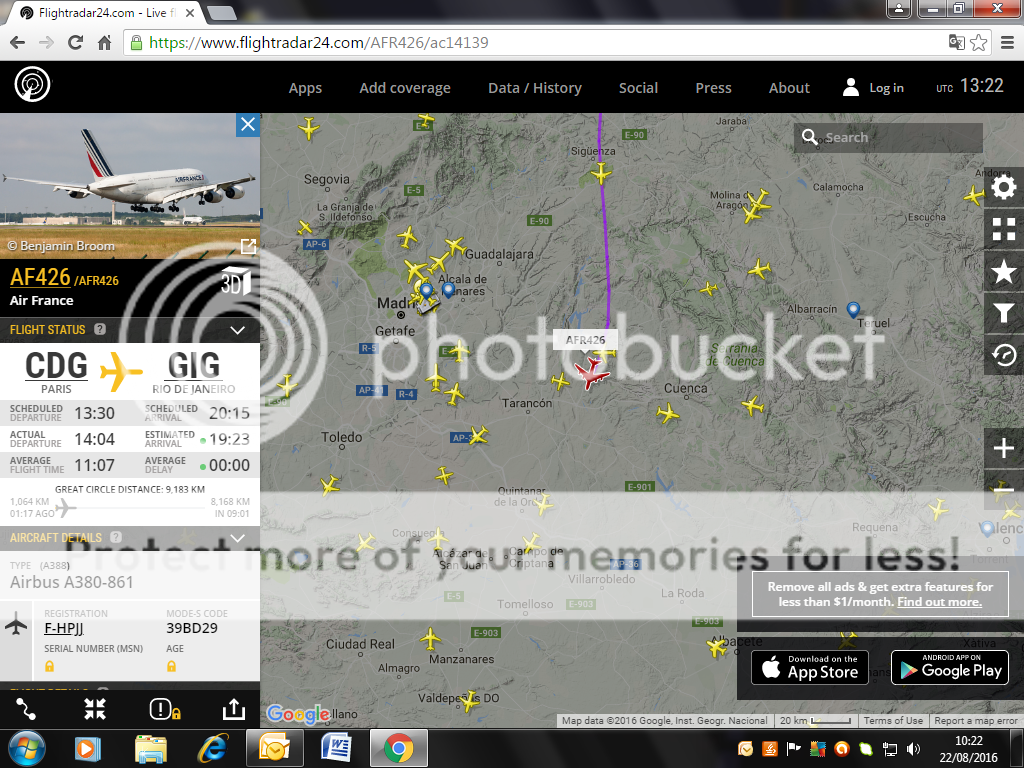Reload the page with refresh icon
1024x768 pixels.
(75, 42)
